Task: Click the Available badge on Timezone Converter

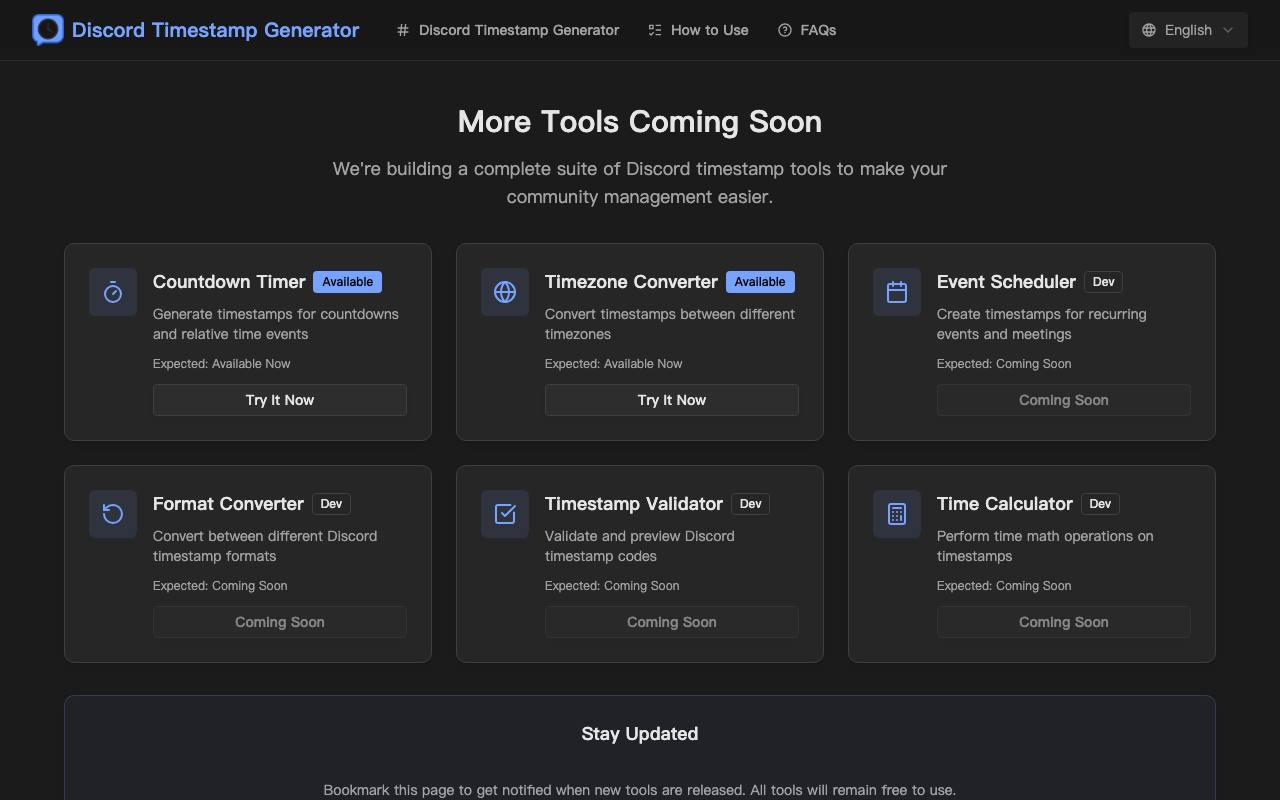Action: (760, 282)
